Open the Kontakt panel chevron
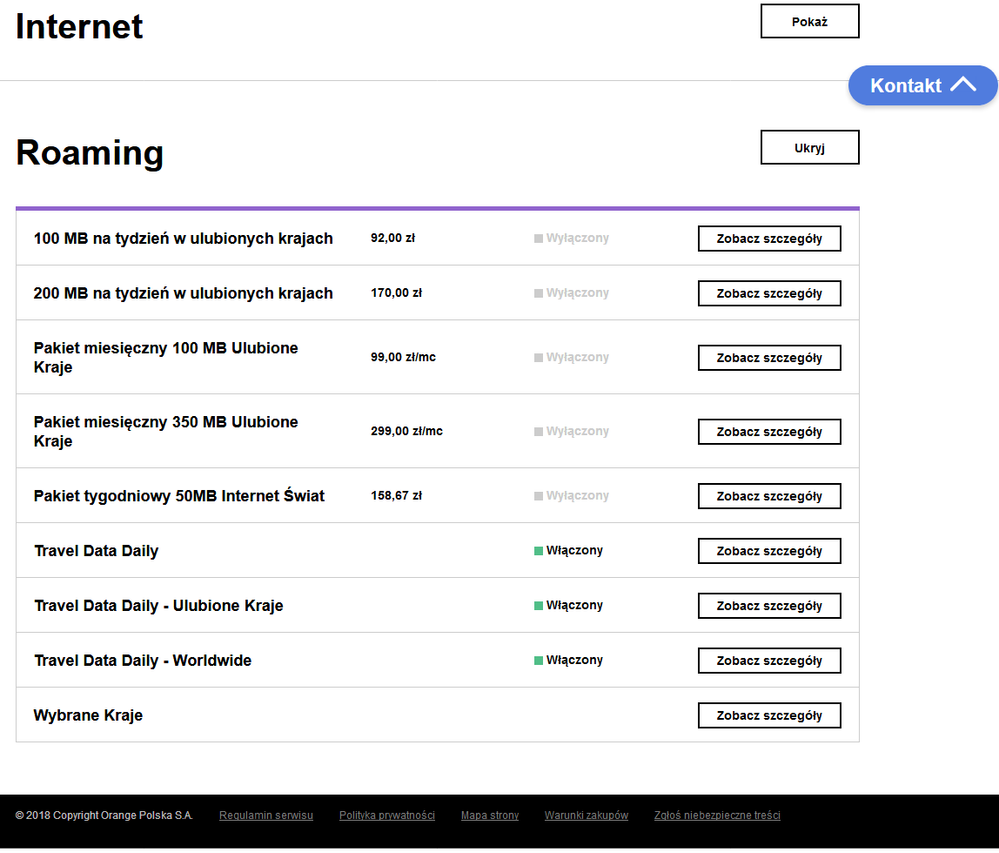The image size is (999, 853). coord(962,85)
